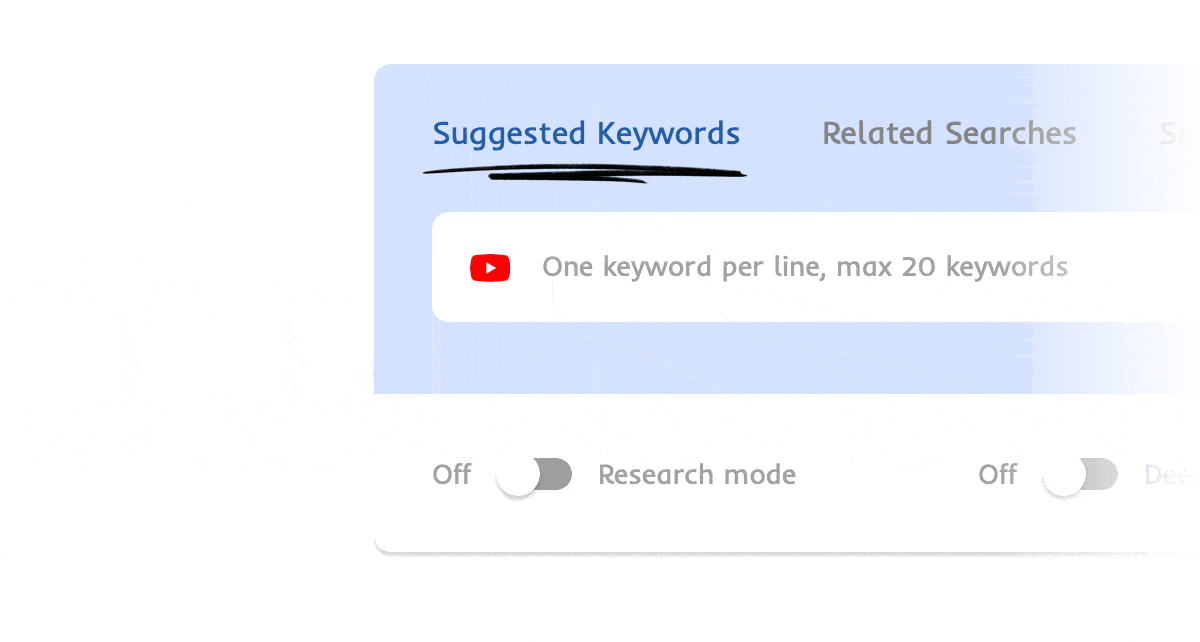Screen dimensions: 1200x642
Task: Click the second 'Off' label near faded toggle
Action: point(998,475)
